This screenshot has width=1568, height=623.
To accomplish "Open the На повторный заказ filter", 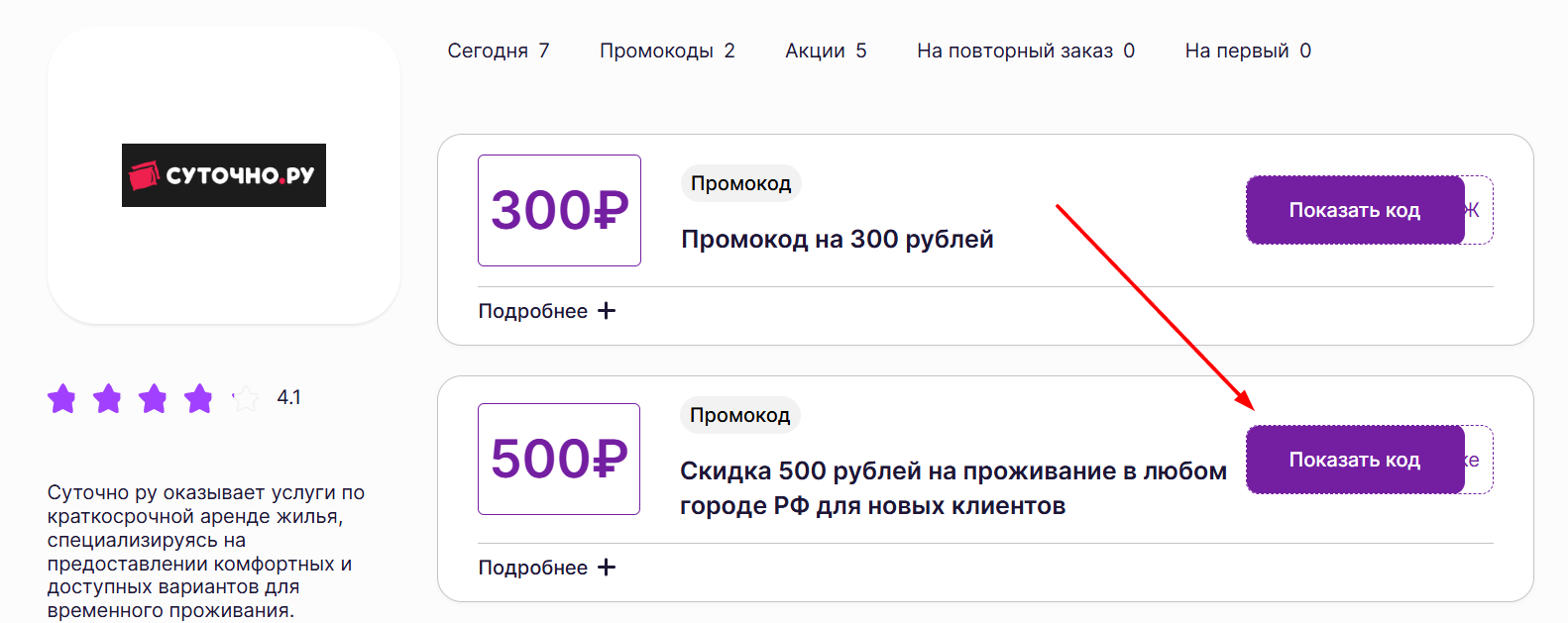I will click(x=1025, y=51).
